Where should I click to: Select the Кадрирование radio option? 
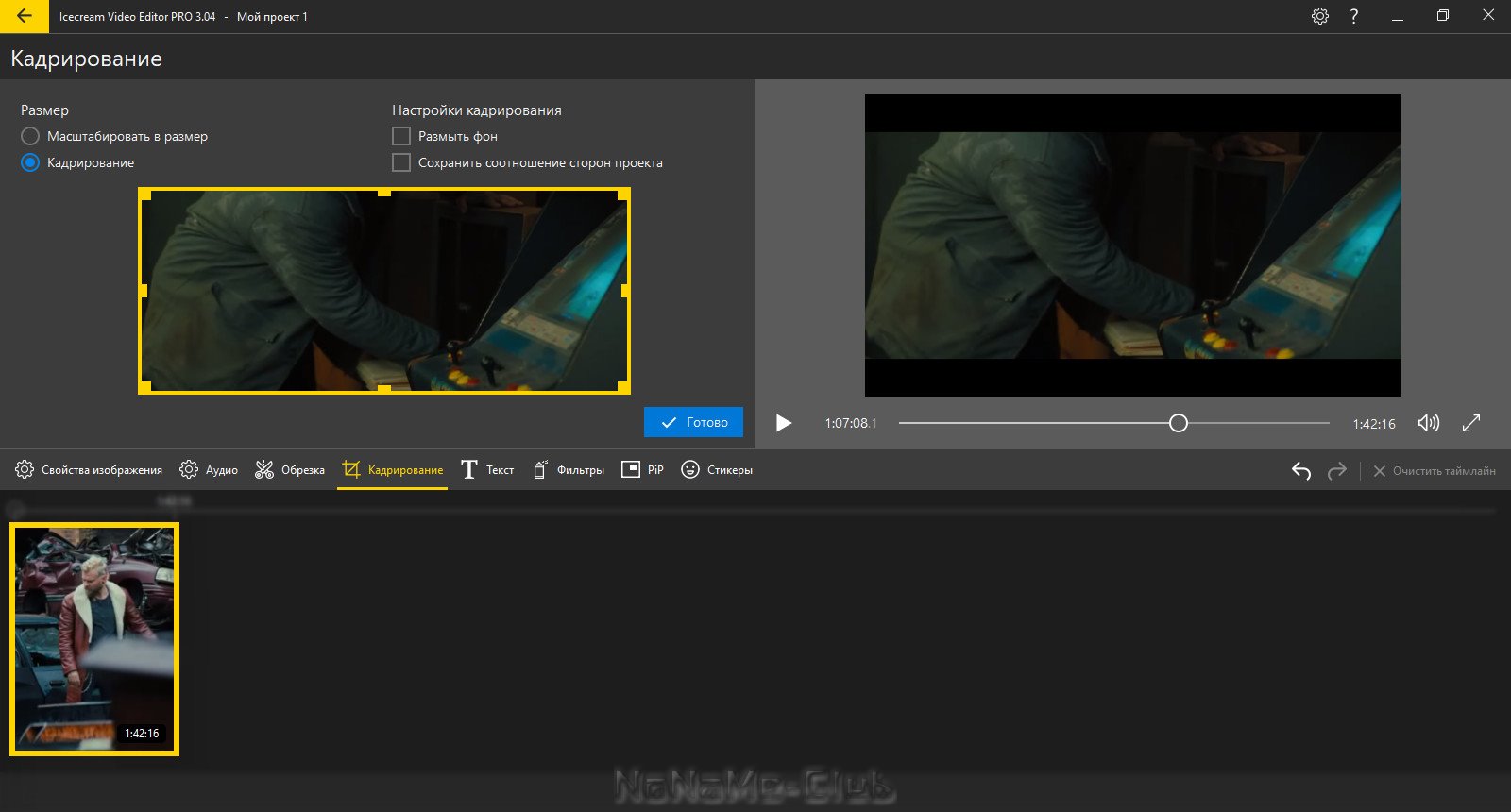(x=77, y=162)
